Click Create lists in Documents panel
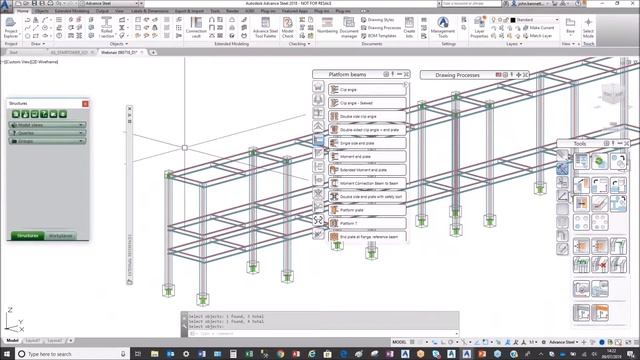The width and height of the screenshot is (640, 360). (409, 28)
